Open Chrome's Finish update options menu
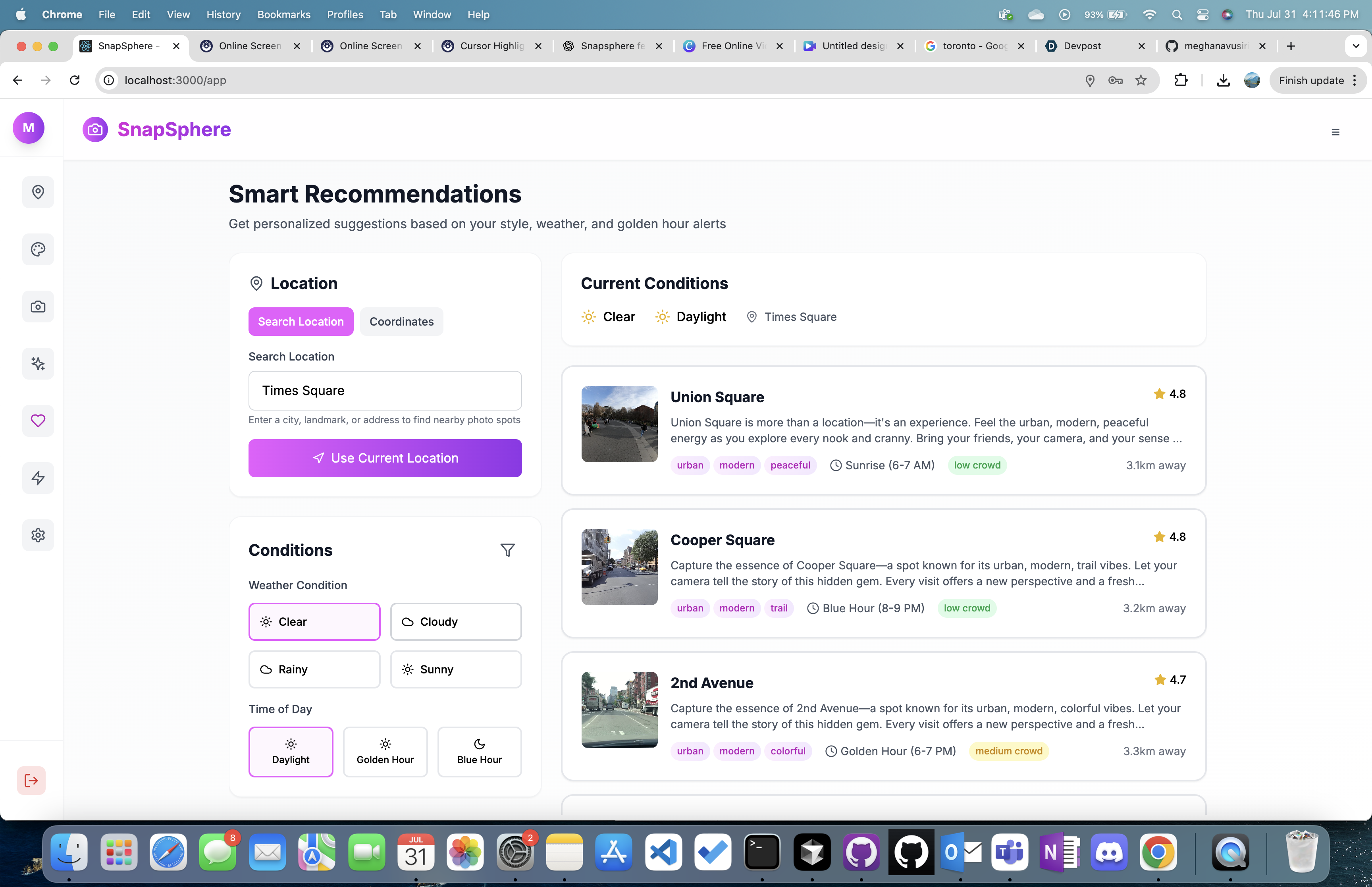The height and width of the screenshot is (887, 1372). (1355, 80)
